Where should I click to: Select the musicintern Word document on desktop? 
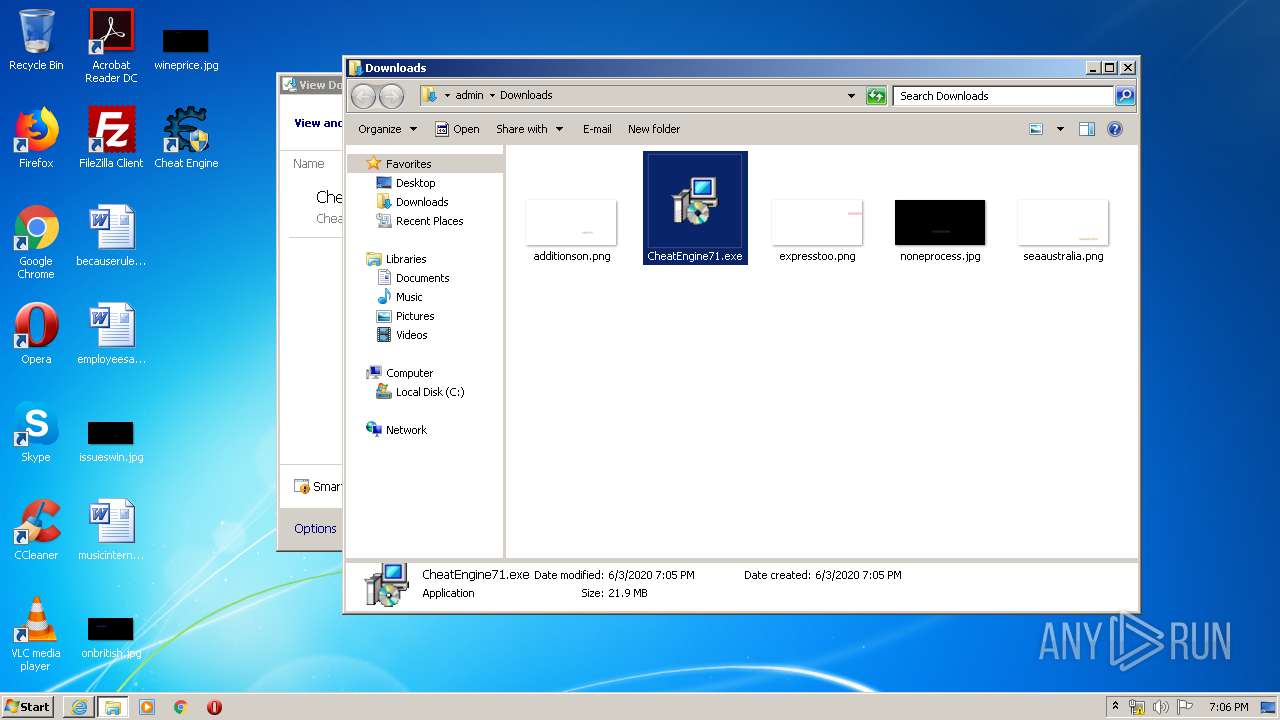click(111, 530)
